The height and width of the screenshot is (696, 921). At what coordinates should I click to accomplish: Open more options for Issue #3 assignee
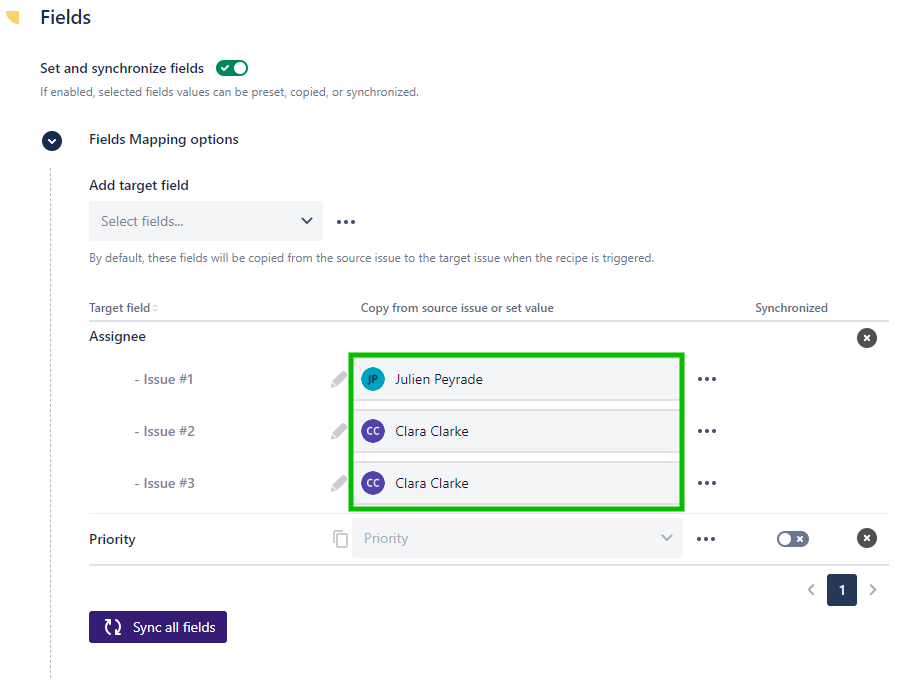[707, 484]
